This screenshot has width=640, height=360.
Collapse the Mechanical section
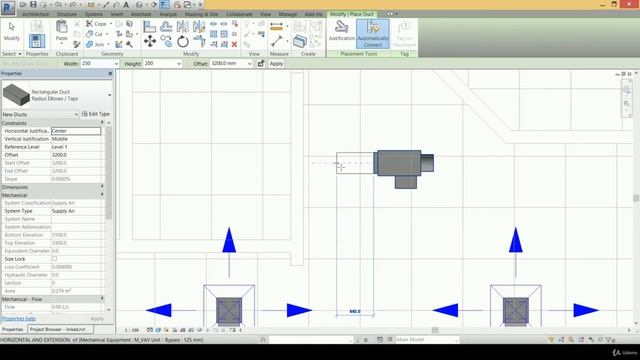coord(102,195)
